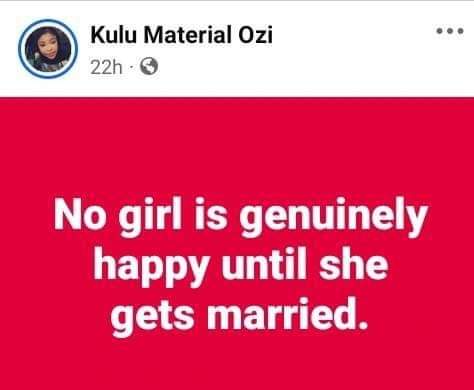This screenshot has width=474, height=390.
Task: Visit Kulu Material Ozi's profile name link
Action: click(x=181, y=35)
